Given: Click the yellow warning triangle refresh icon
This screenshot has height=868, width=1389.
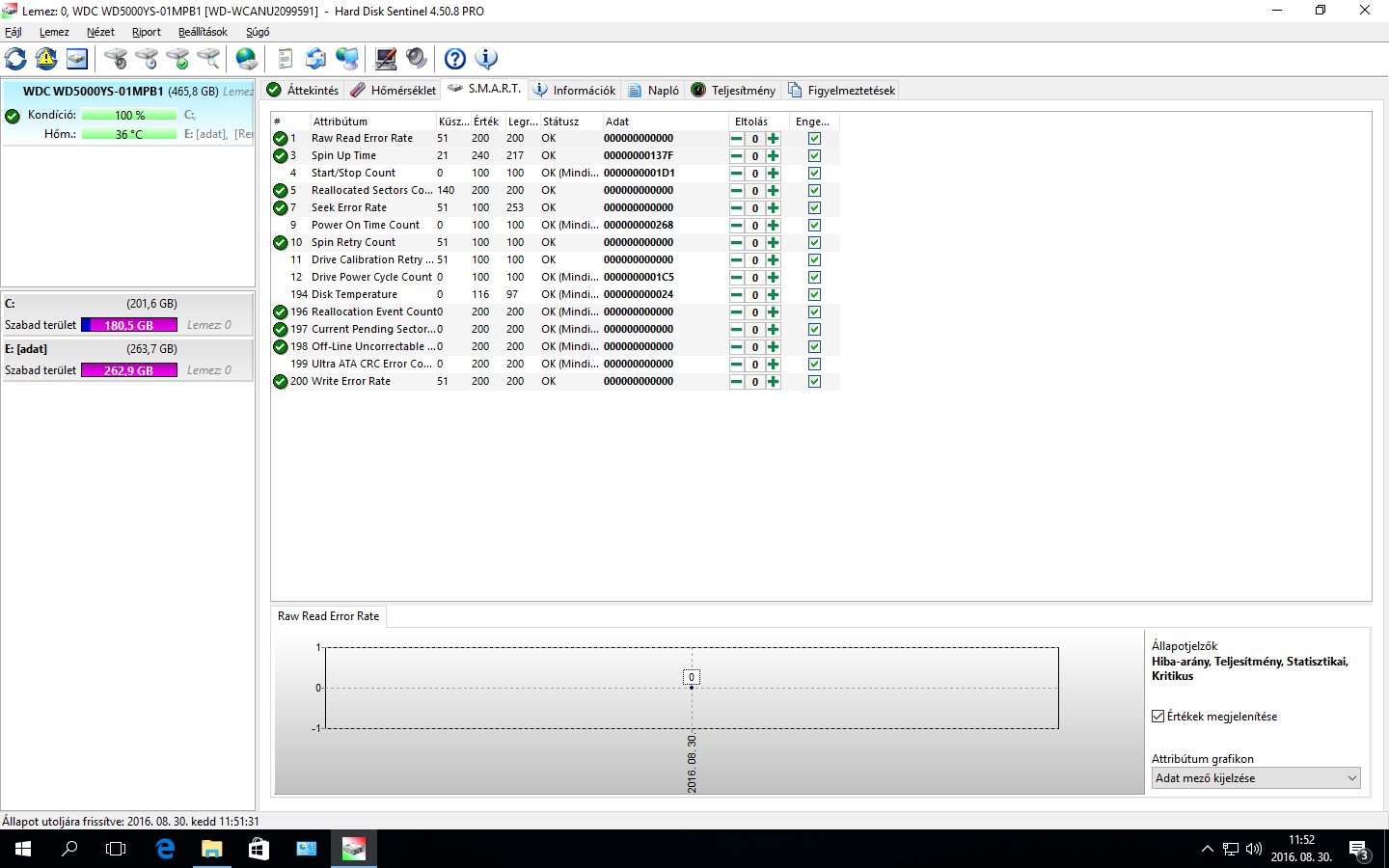Looking at the screenshot, I should [x=46, y=59].
